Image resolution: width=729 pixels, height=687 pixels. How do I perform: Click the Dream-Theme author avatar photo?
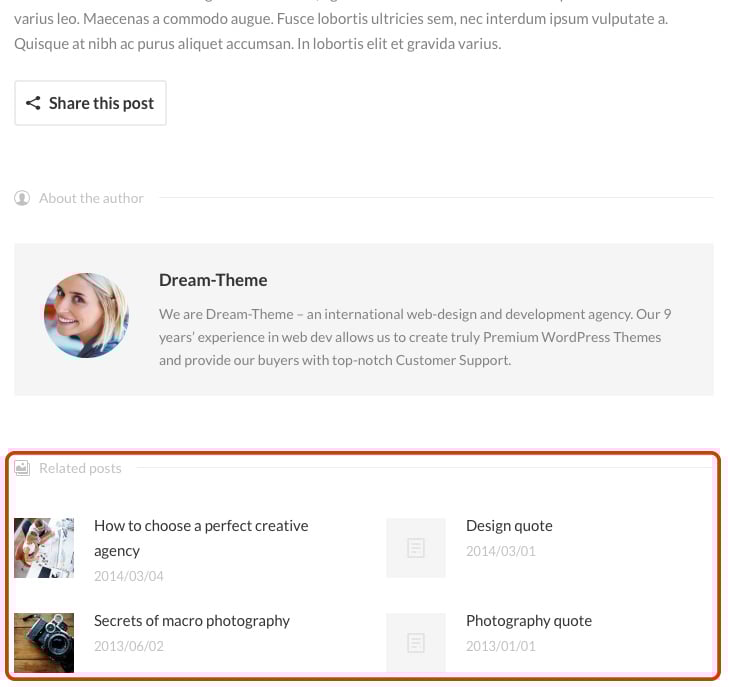(x=86, y=315)
